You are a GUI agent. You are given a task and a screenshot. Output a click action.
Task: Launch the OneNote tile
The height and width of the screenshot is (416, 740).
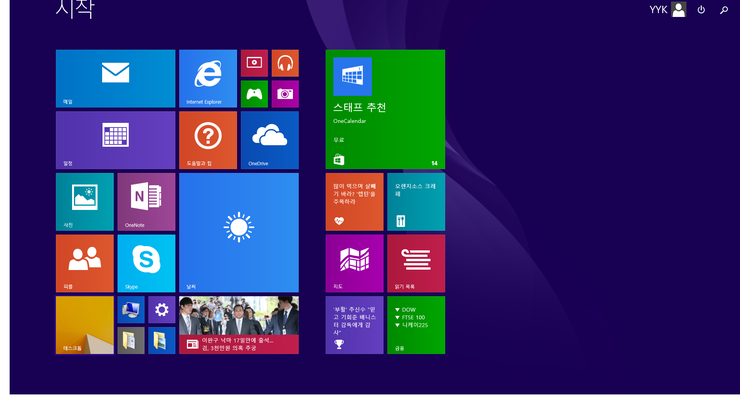[146, 202]
